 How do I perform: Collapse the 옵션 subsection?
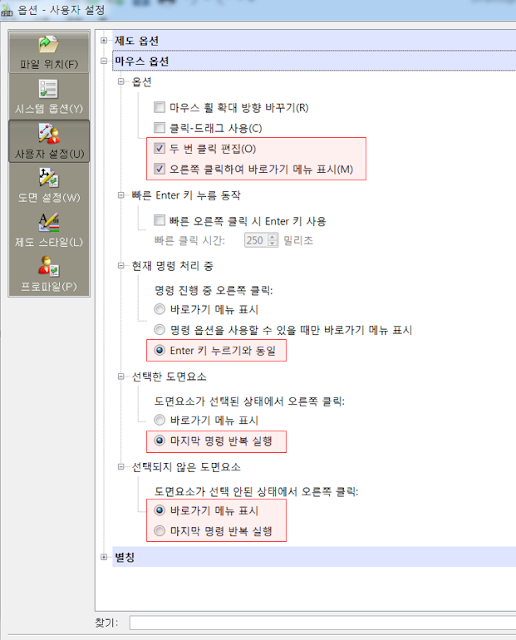click(x=121, y=82)
